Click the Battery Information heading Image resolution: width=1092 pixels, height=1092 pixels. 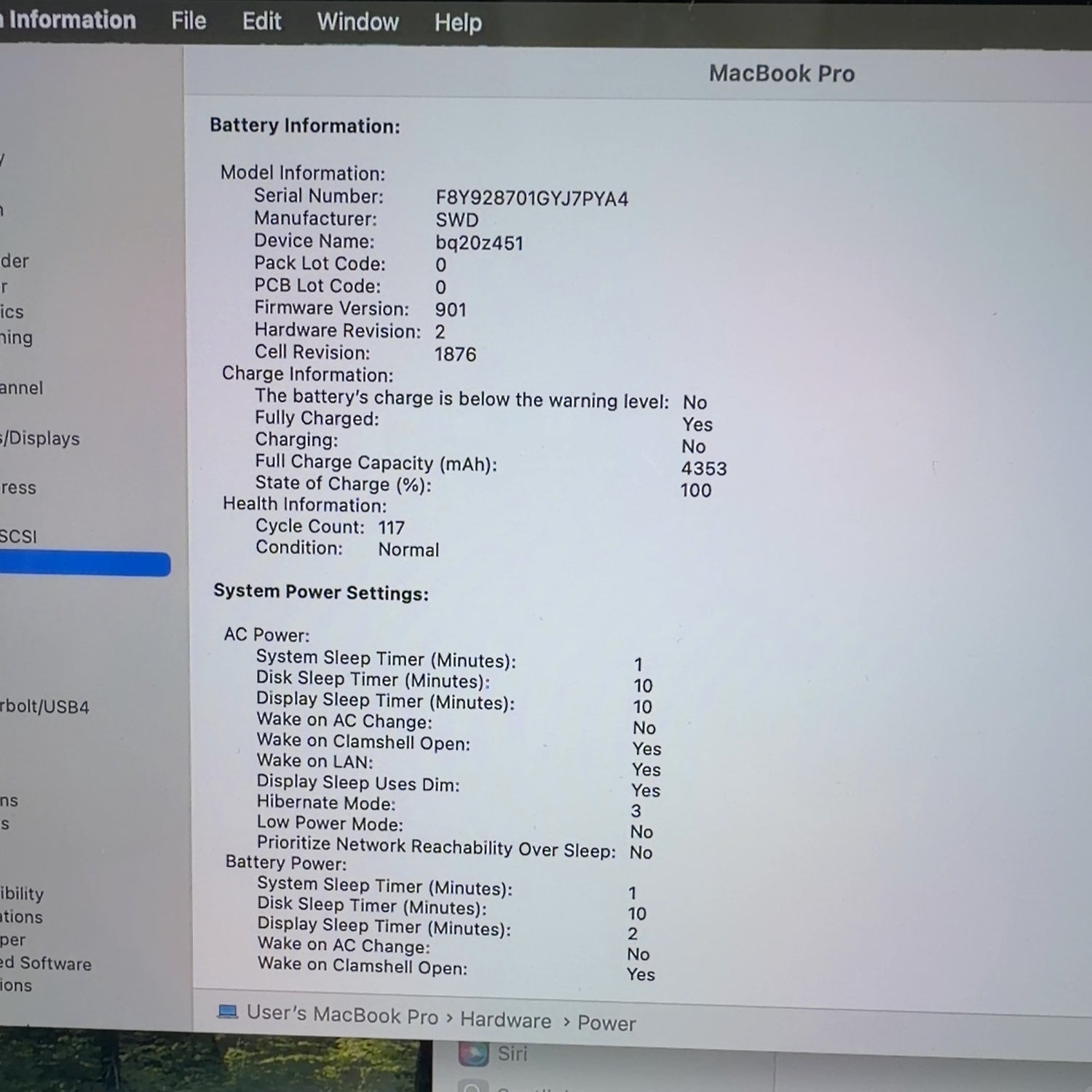305,125
